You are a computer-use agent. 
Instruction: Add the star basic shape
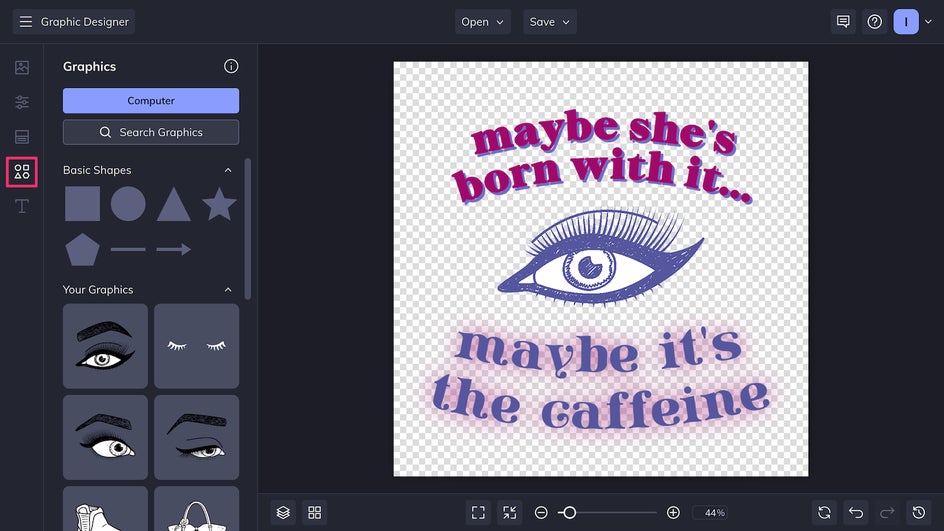[219, 204]
